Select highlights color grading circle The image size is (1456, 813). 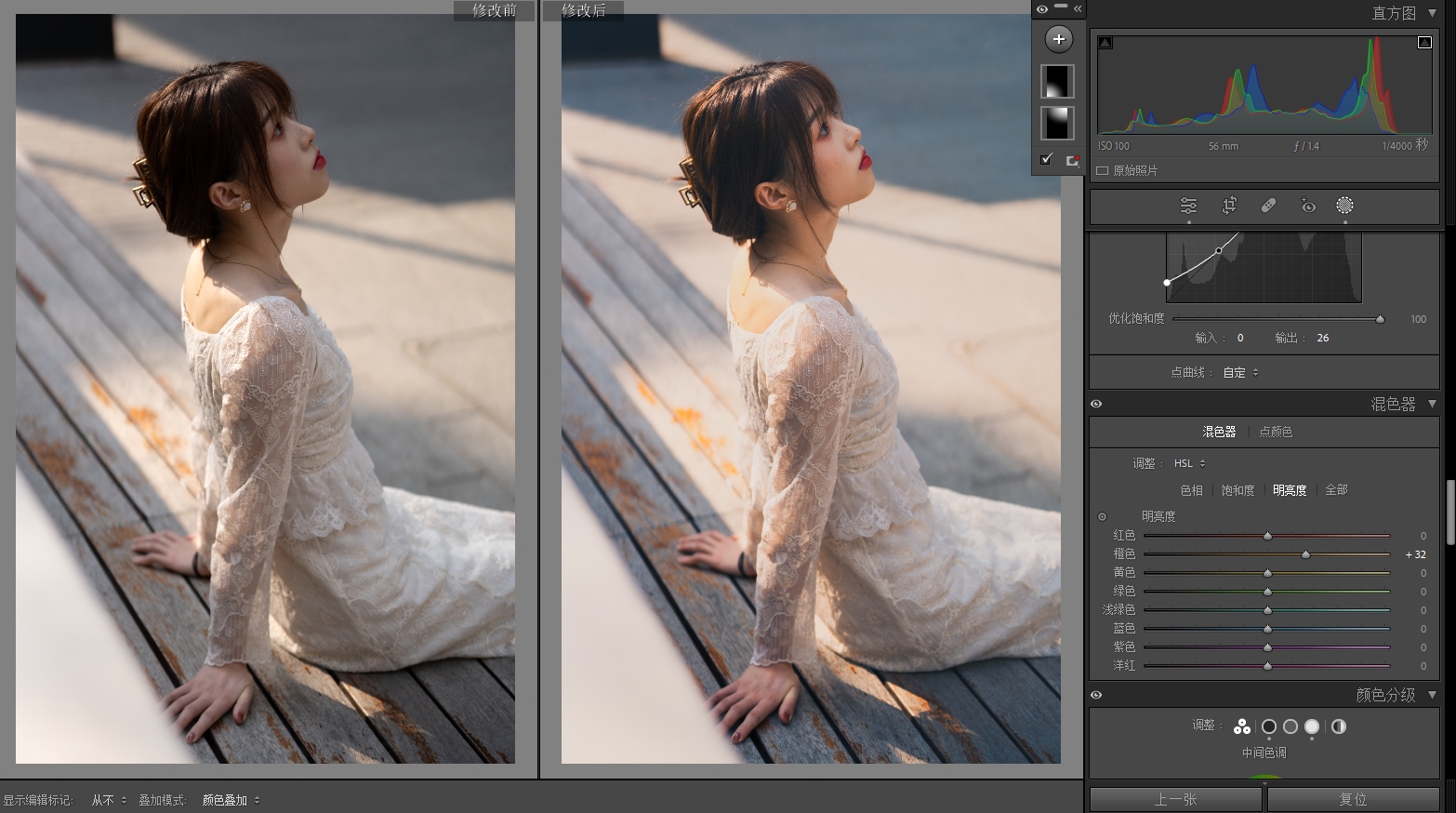tap(1312, 726)
